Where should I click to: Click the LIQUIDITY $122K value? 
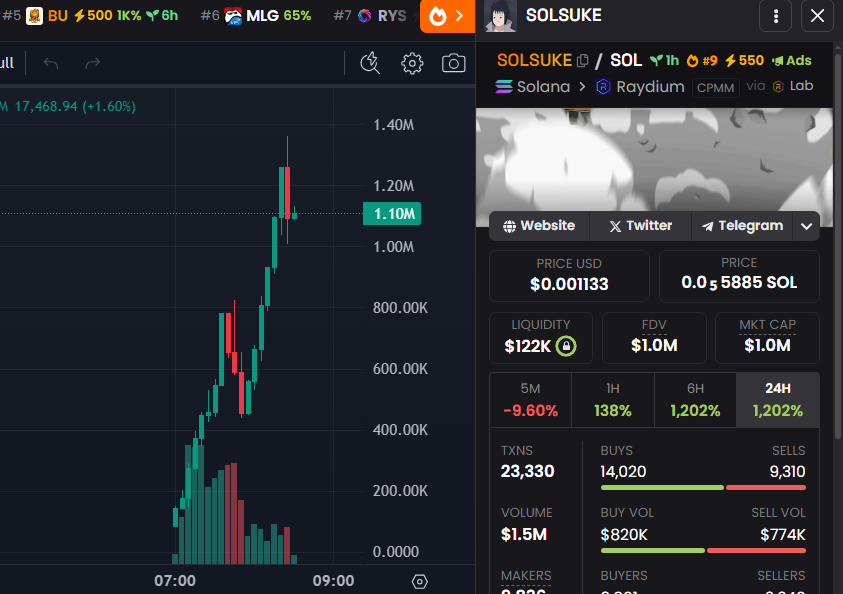[x=527, y=346]
